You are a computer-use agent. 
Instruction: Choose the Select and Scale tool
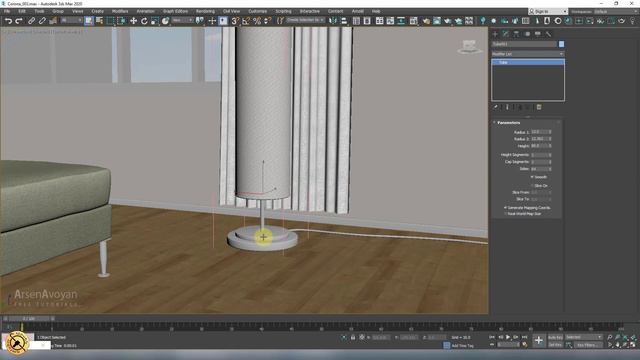155,20
